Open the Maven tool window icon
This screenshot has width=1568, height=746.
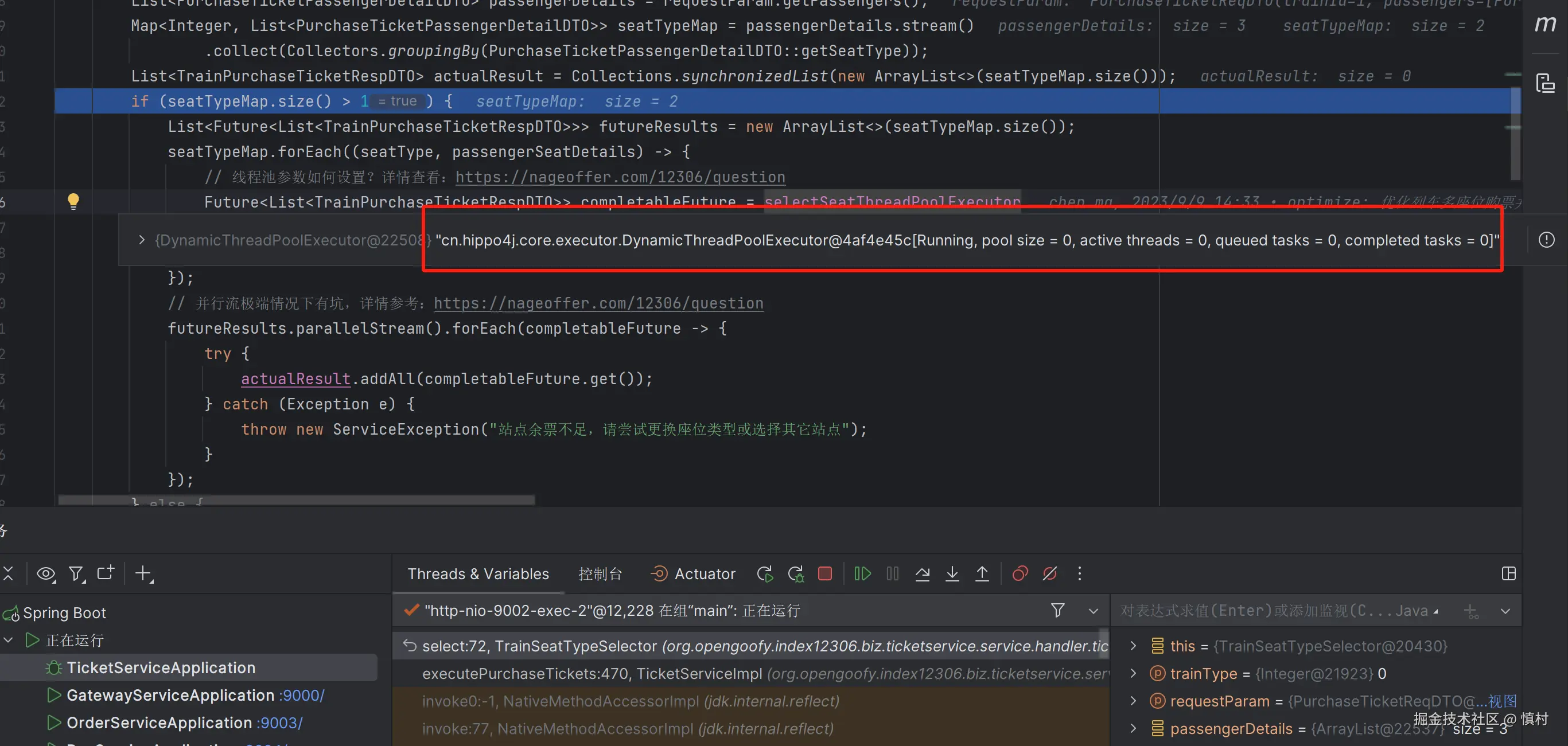point(1545,24)
